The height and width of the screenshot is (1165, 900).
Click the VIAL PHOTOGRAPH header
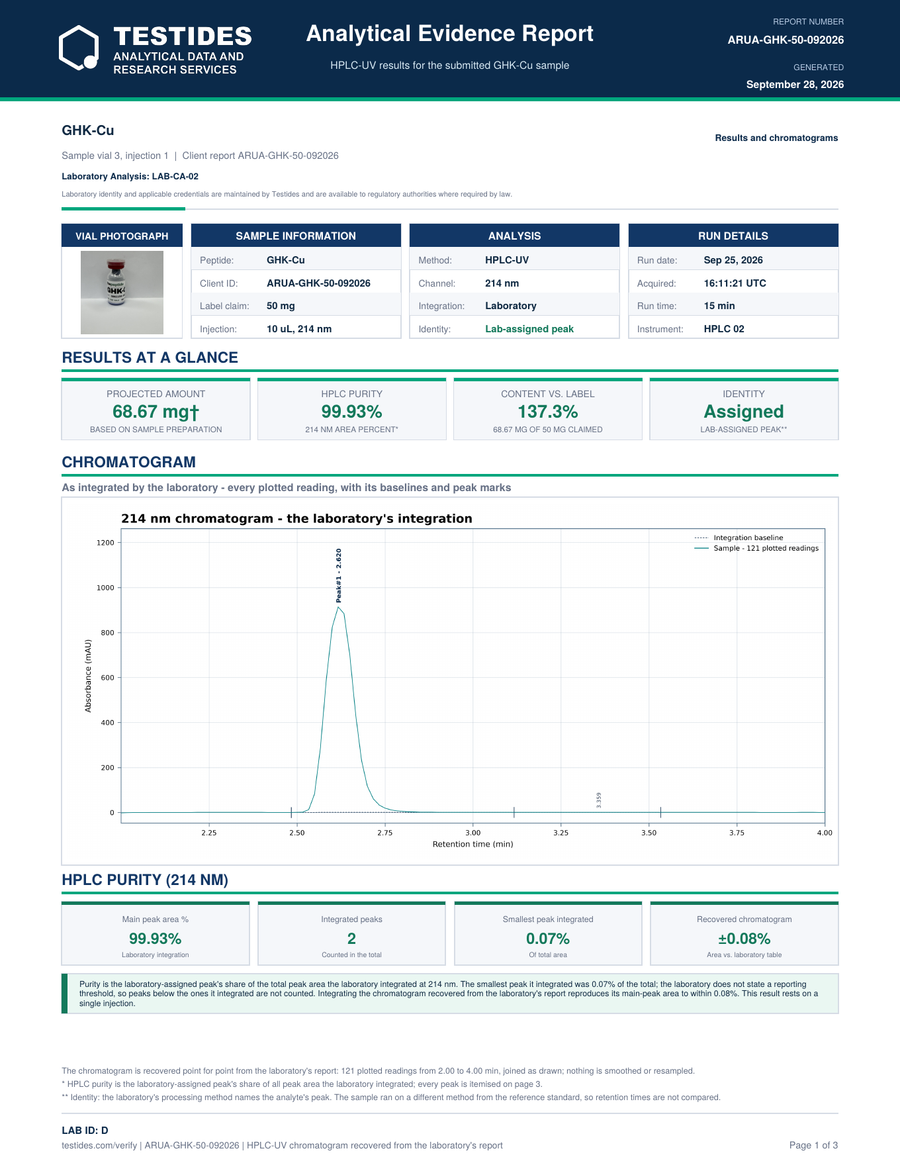(x=122, y=236)
